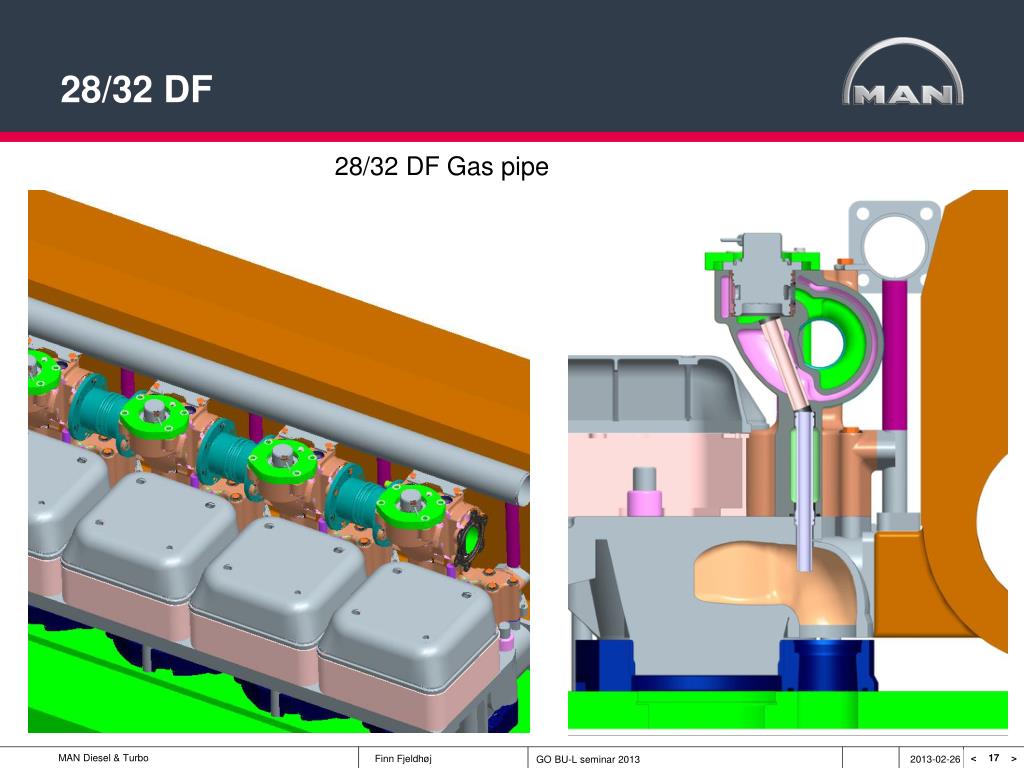Click the "GO BU-L seminar 2013" footer text

588,760
